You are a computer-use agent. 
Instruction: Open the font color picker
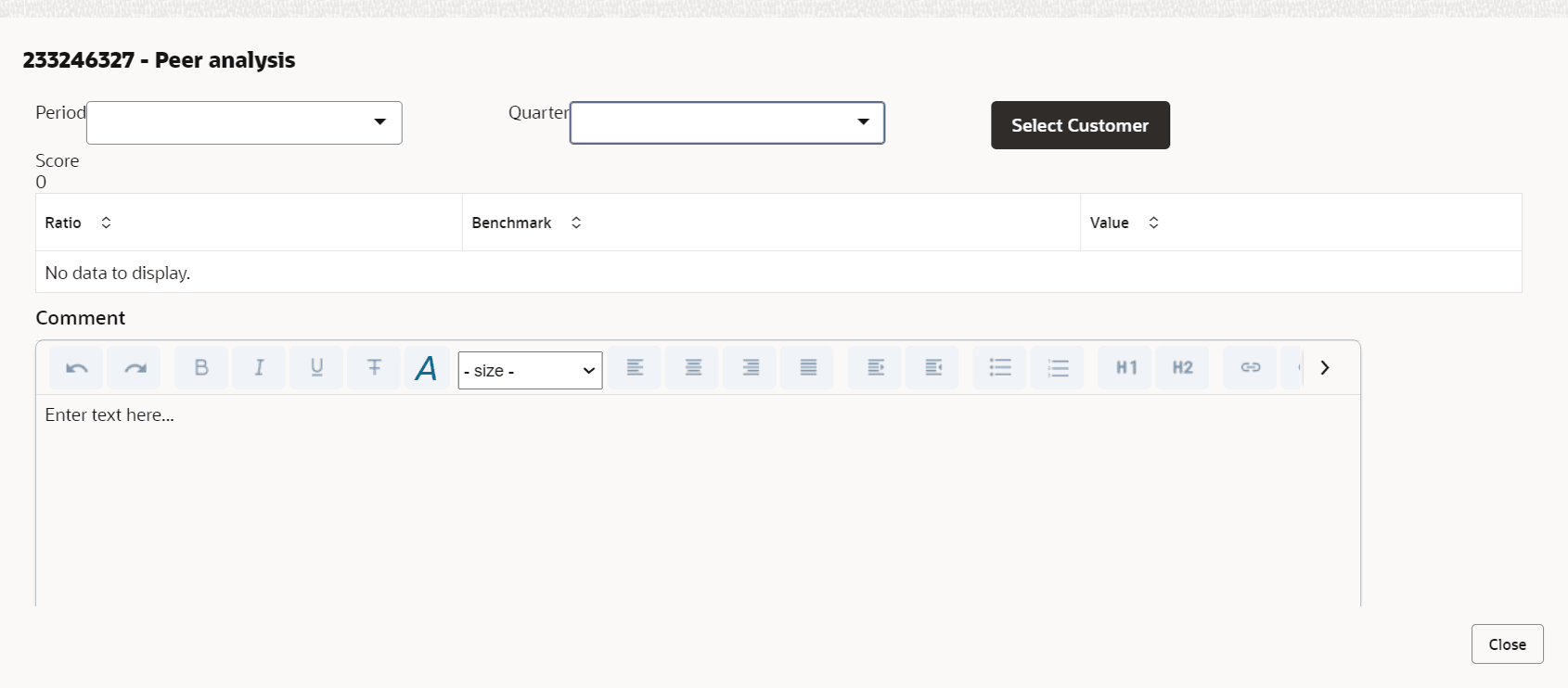(427, 368)
